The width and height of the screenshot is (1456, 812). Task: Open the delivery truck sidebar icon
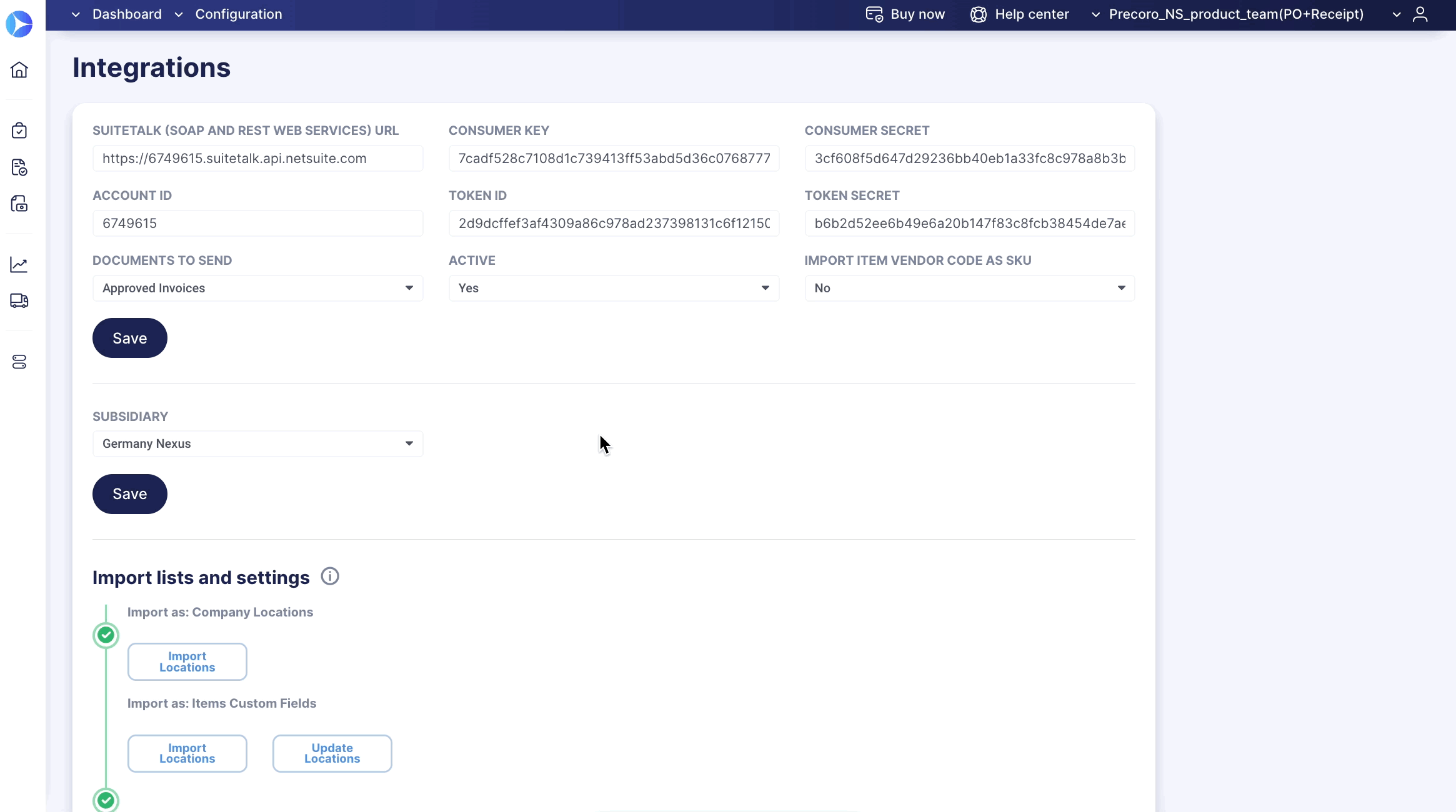point(19,301)
